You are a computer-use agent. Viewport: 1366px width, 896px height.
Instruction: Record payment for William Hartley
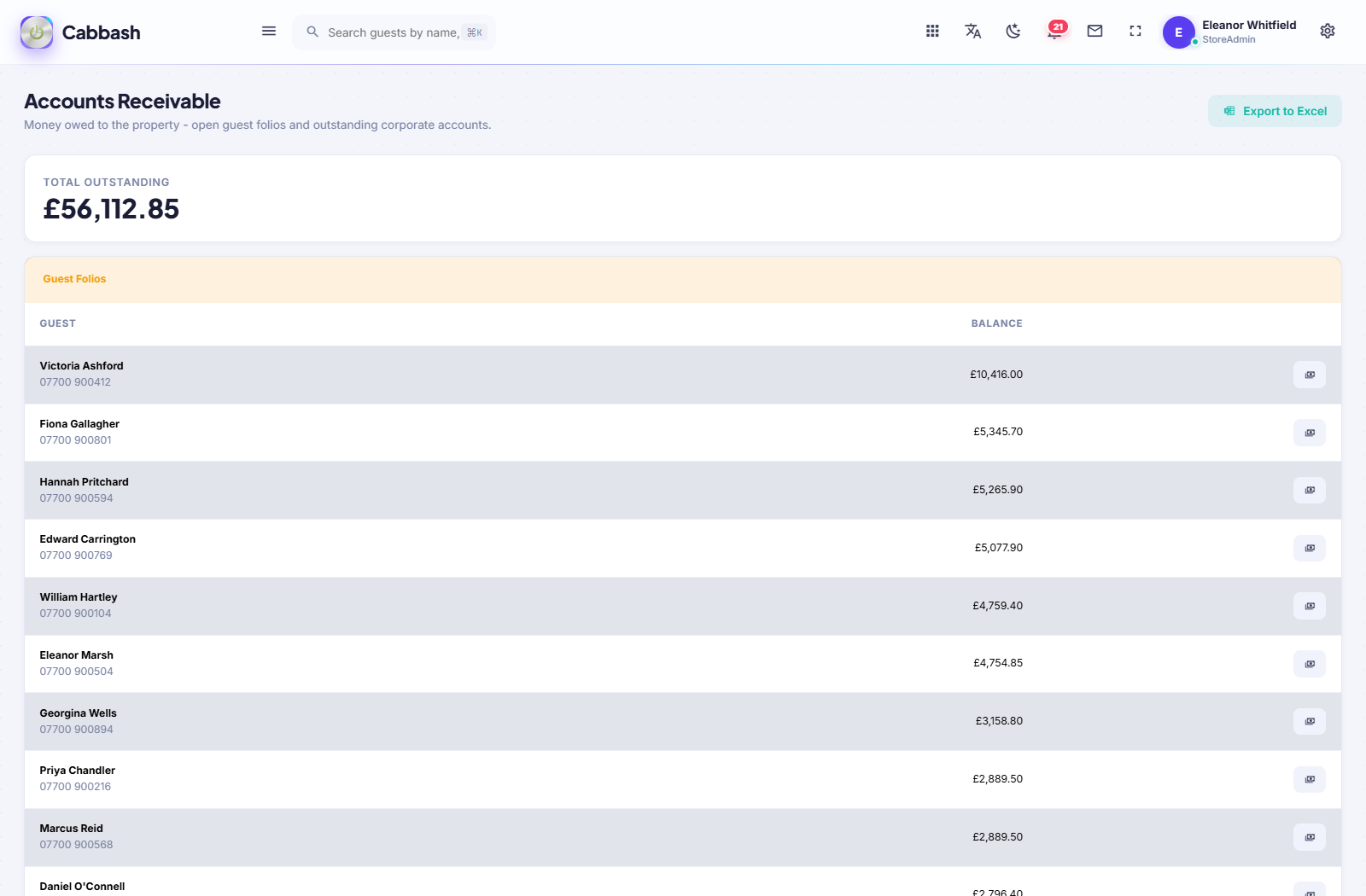1310,606
